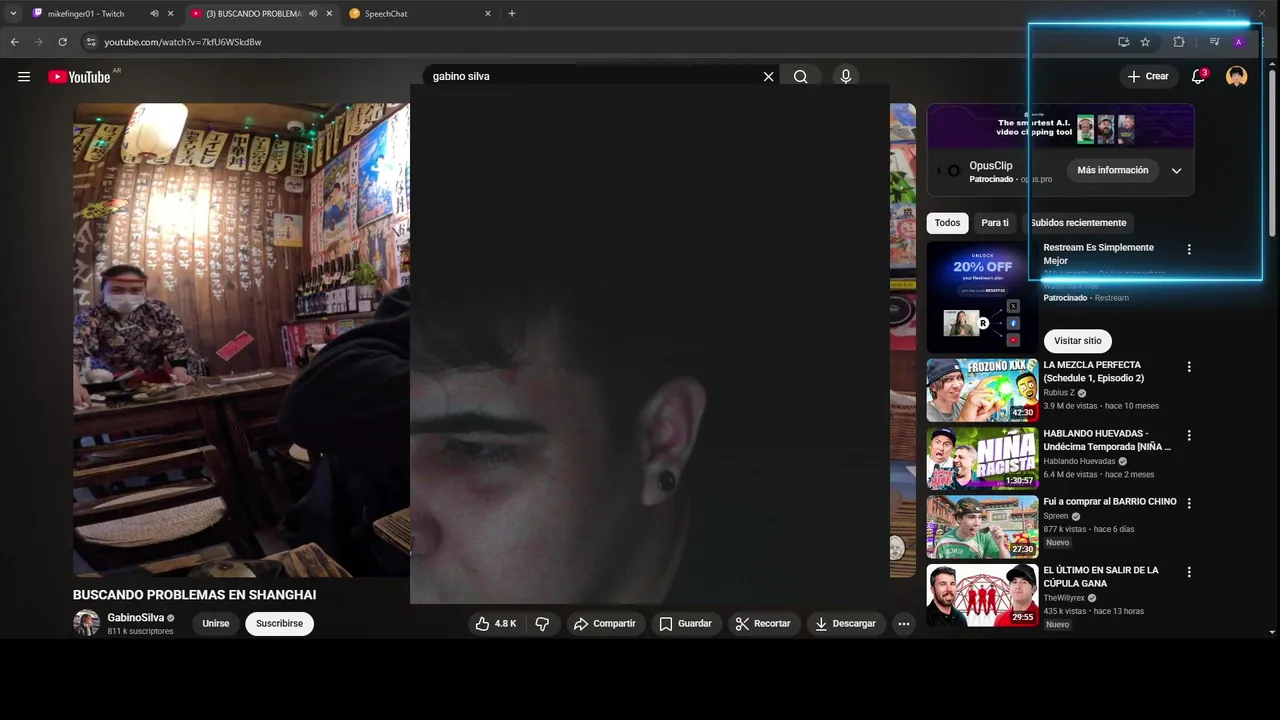Clear the search box with the X icon
The image size is (1280, 720).
[768, 76]
